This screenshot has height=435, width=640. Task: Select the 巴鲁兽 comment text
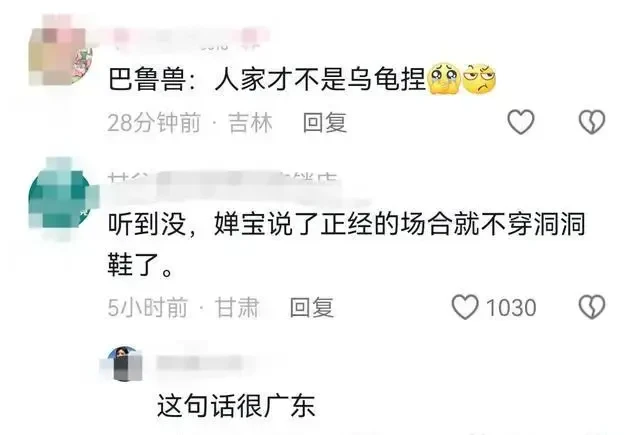pos(302,79)
